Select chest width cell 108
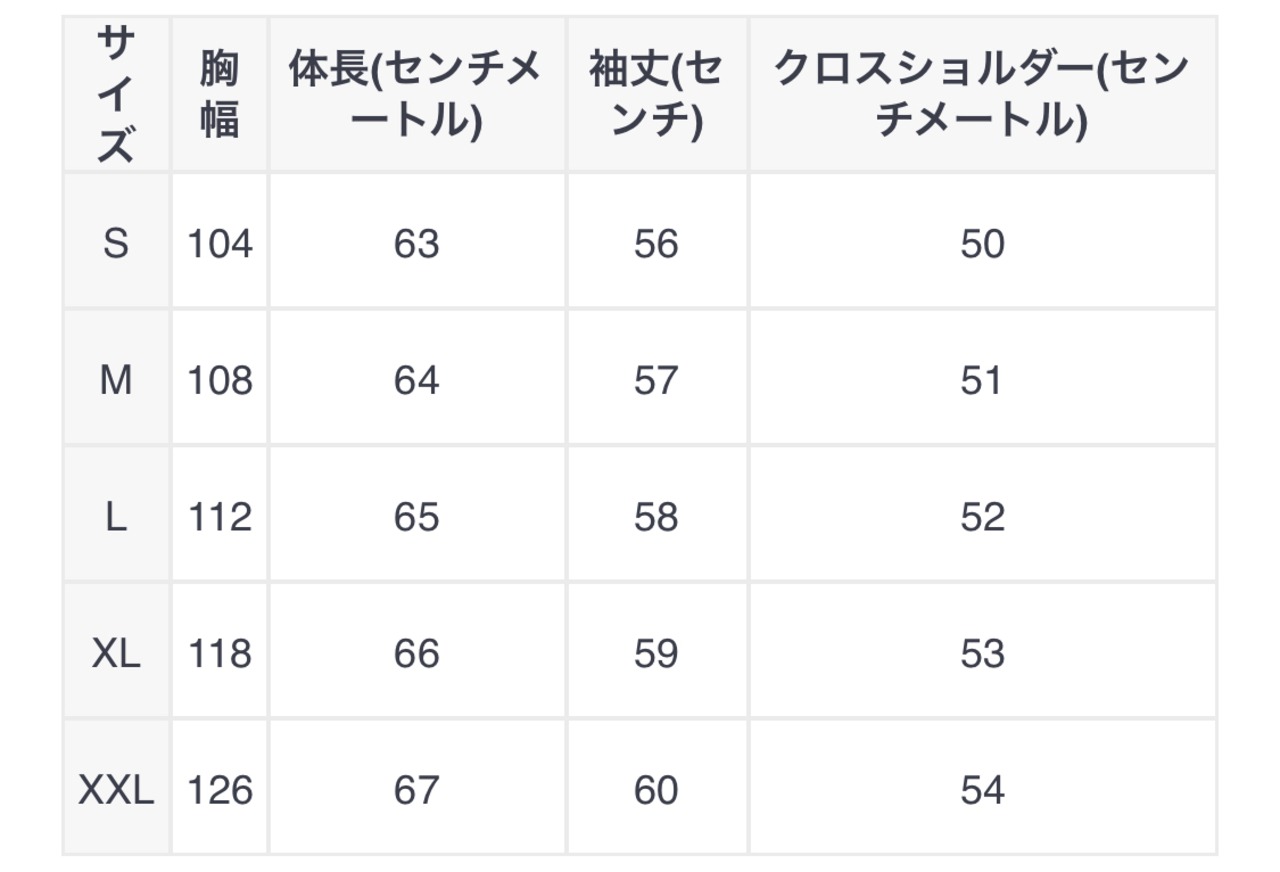Screen dimensions: 1280x872 tap(220, 380)
